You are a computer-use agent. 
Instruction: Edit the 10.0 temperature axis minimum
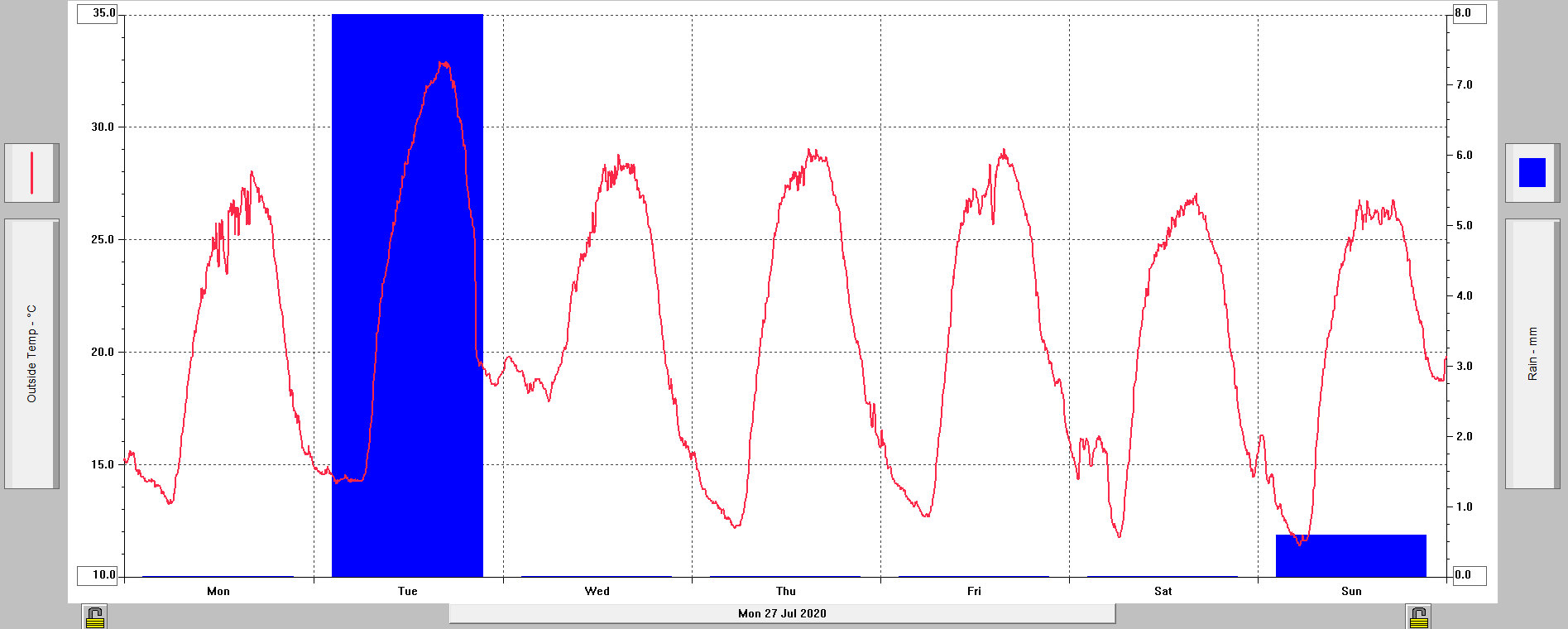tap(98, 574)
